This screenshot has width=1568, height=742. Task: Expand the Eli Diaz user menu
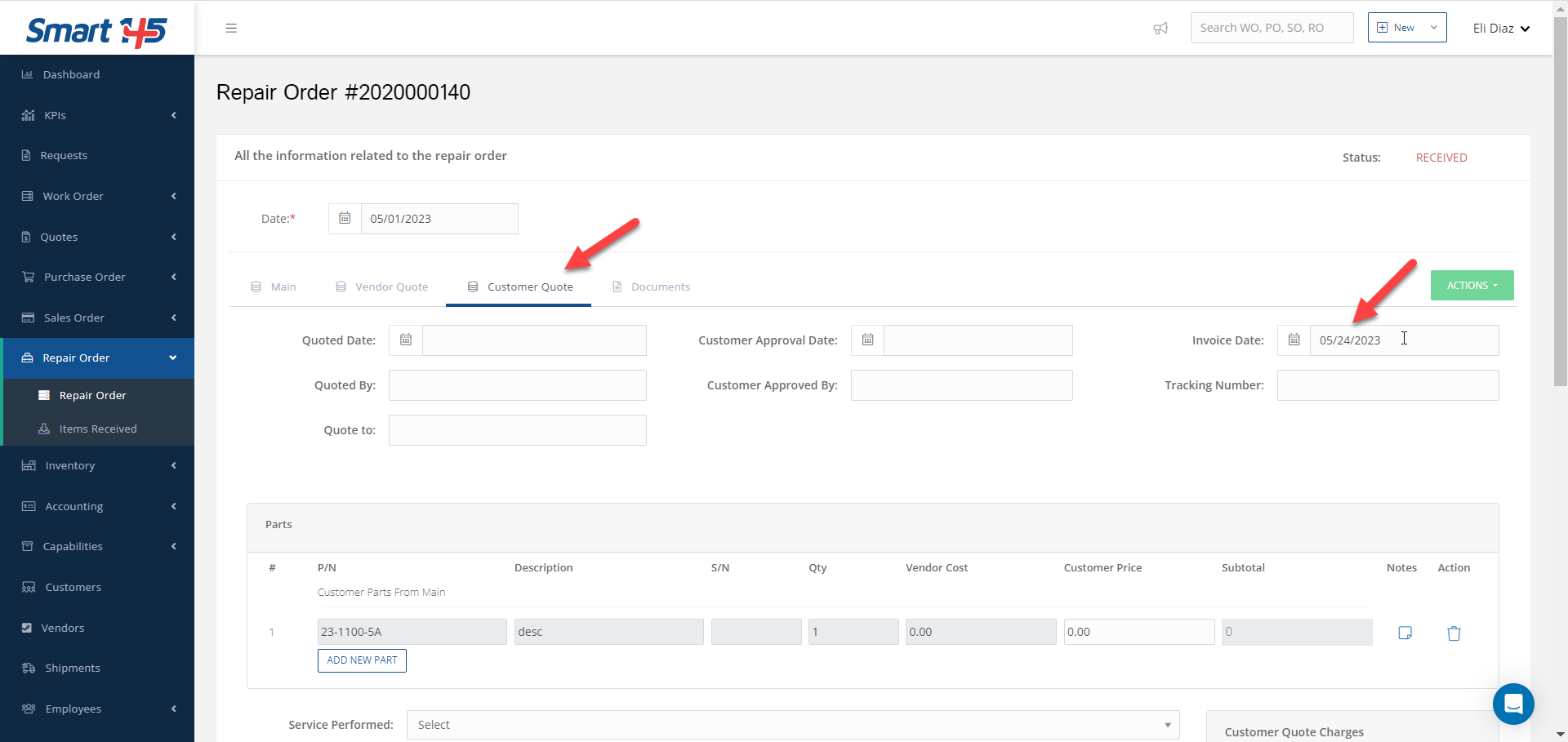(x=1501, y=29)
